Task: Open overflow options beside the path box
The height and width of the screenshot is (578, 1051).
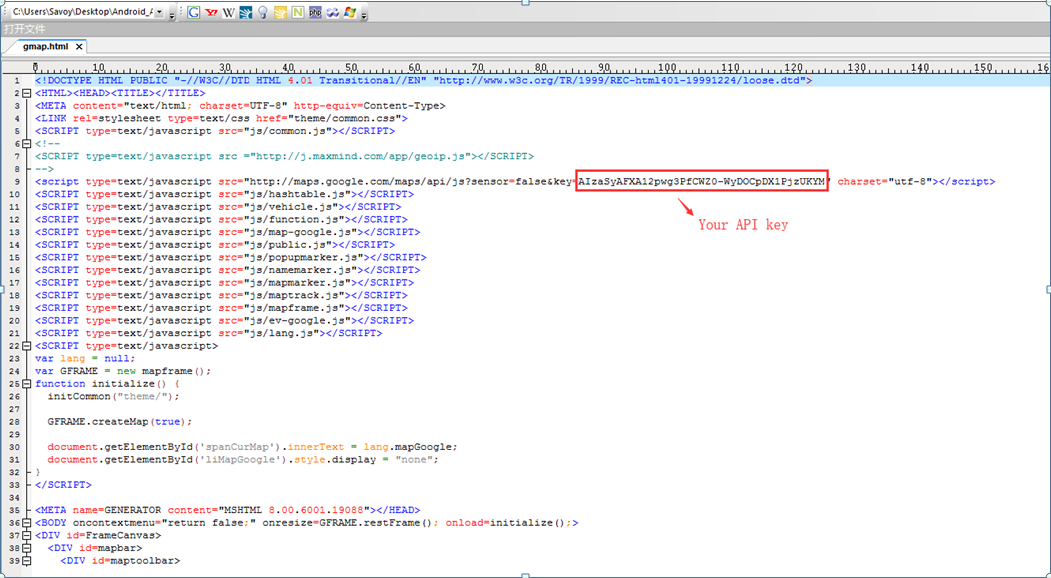Action: click(x=172, y=13)
